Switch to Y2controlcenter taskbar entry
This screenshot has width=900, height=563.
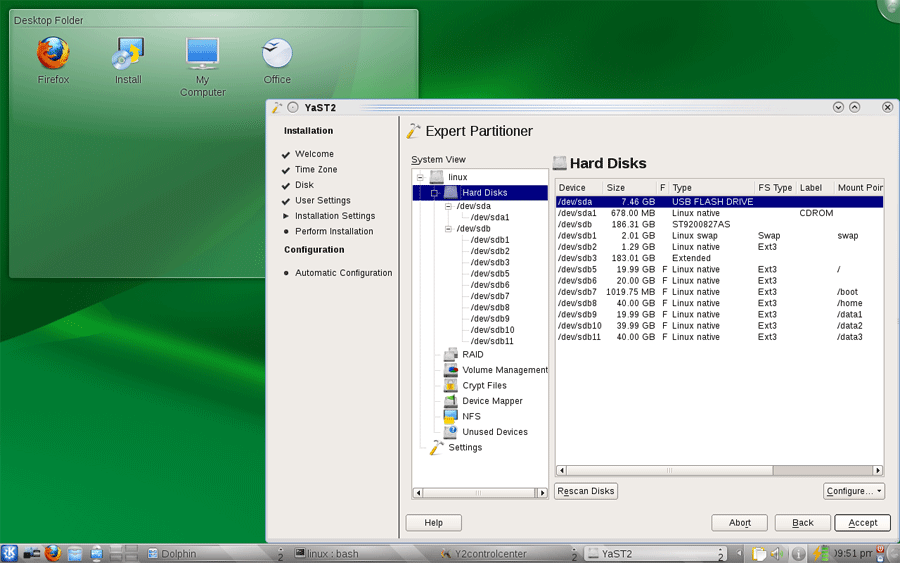[507, 554]
